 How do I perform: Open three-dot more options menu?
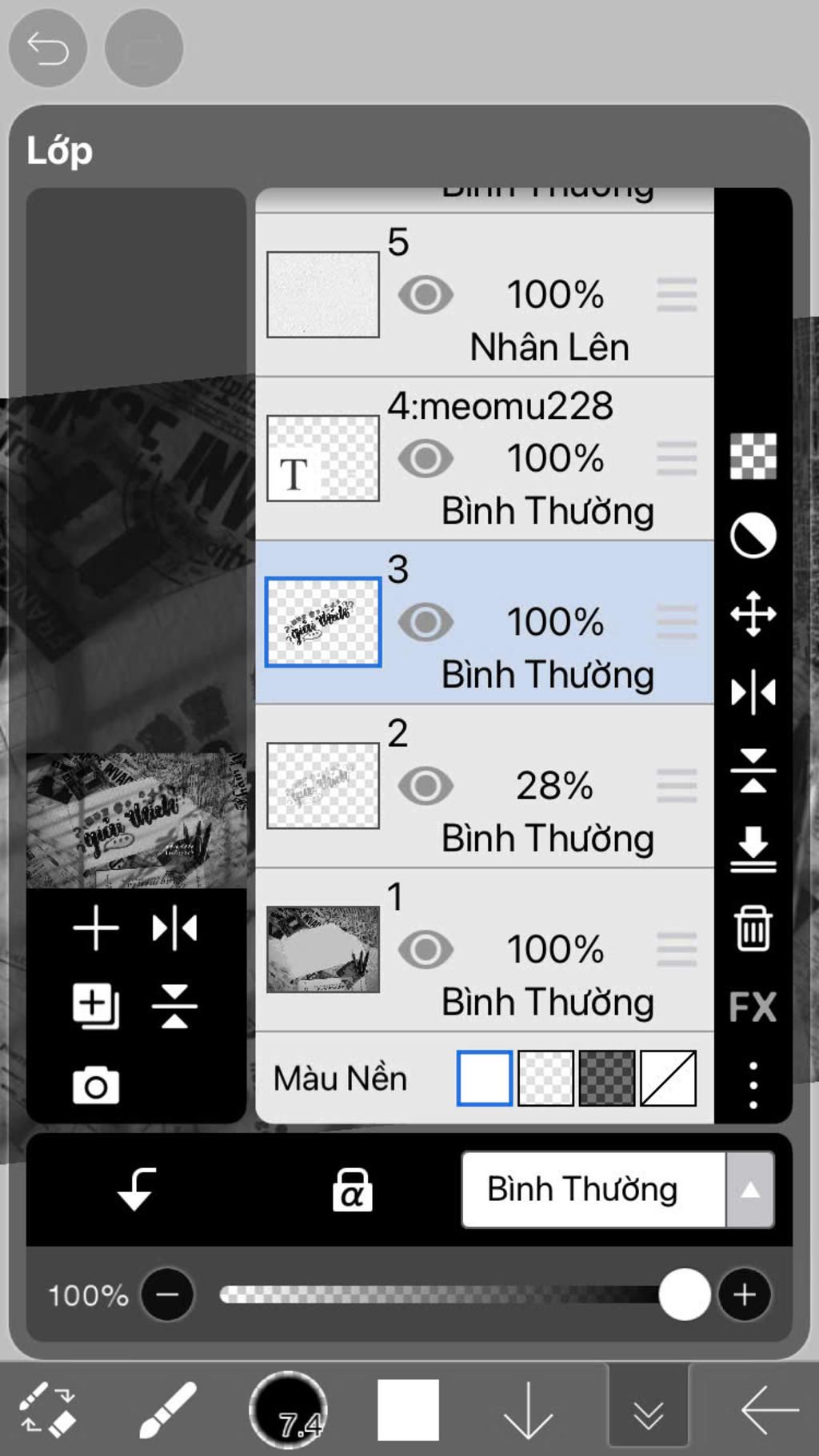pos(753,1085)
